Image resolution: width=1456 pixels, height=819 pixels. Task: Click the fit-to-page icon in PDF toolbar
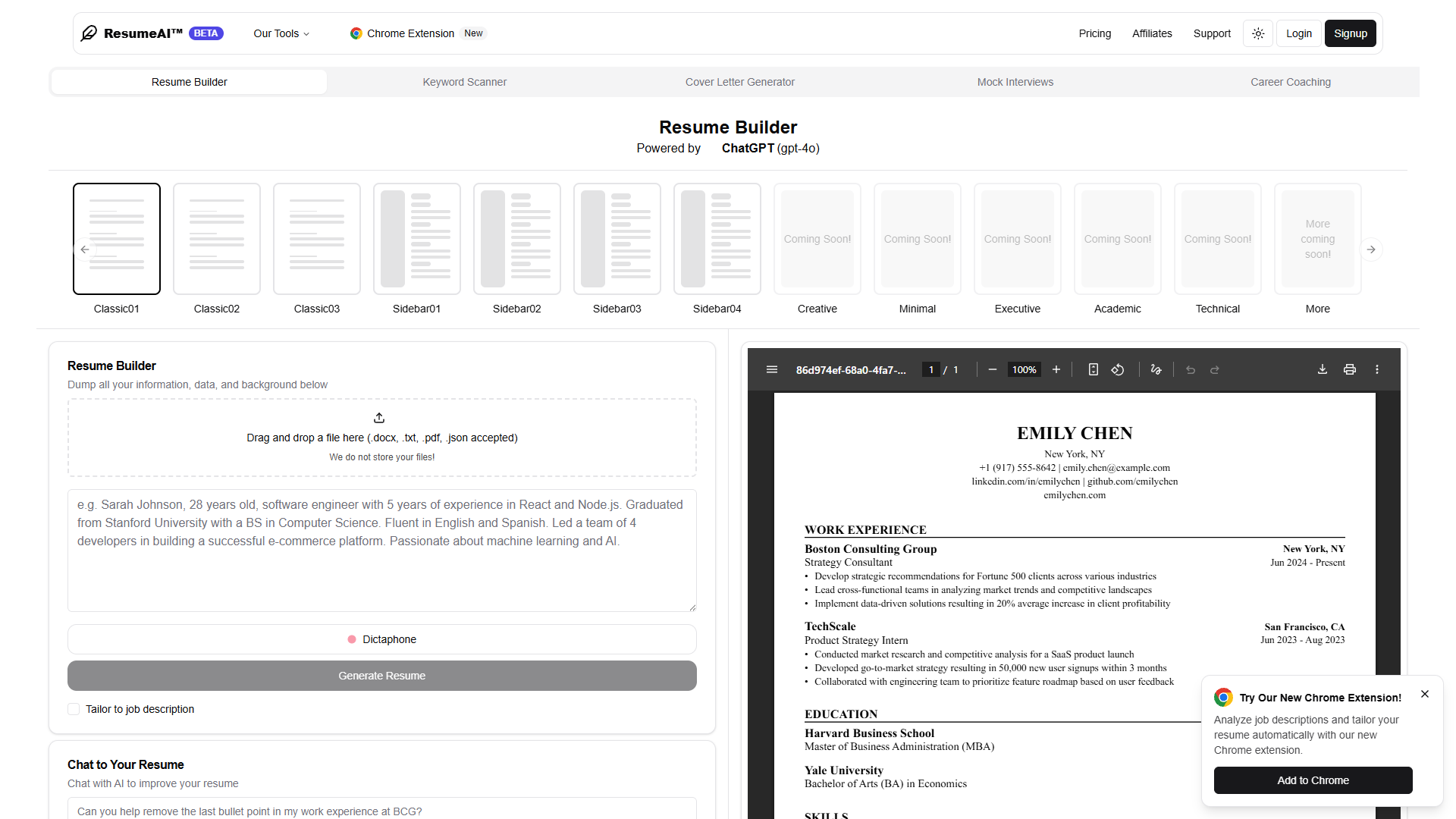pos(1094,369)
